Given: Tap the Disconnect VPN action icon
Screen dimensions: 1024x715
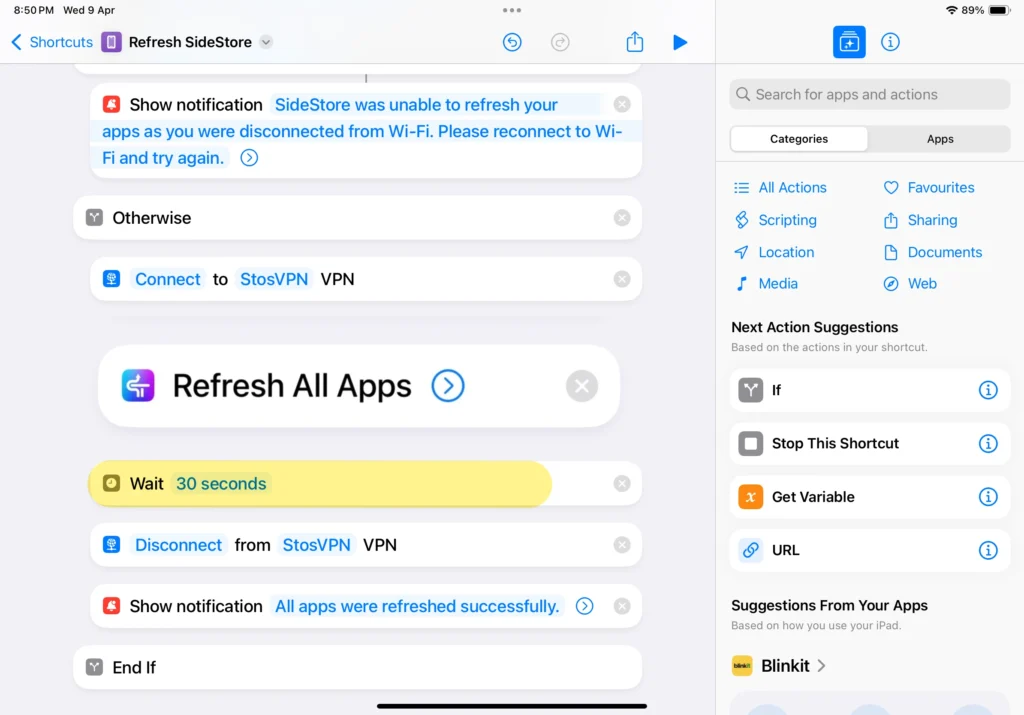Looking at the screenshot, I should click(111, 545).
